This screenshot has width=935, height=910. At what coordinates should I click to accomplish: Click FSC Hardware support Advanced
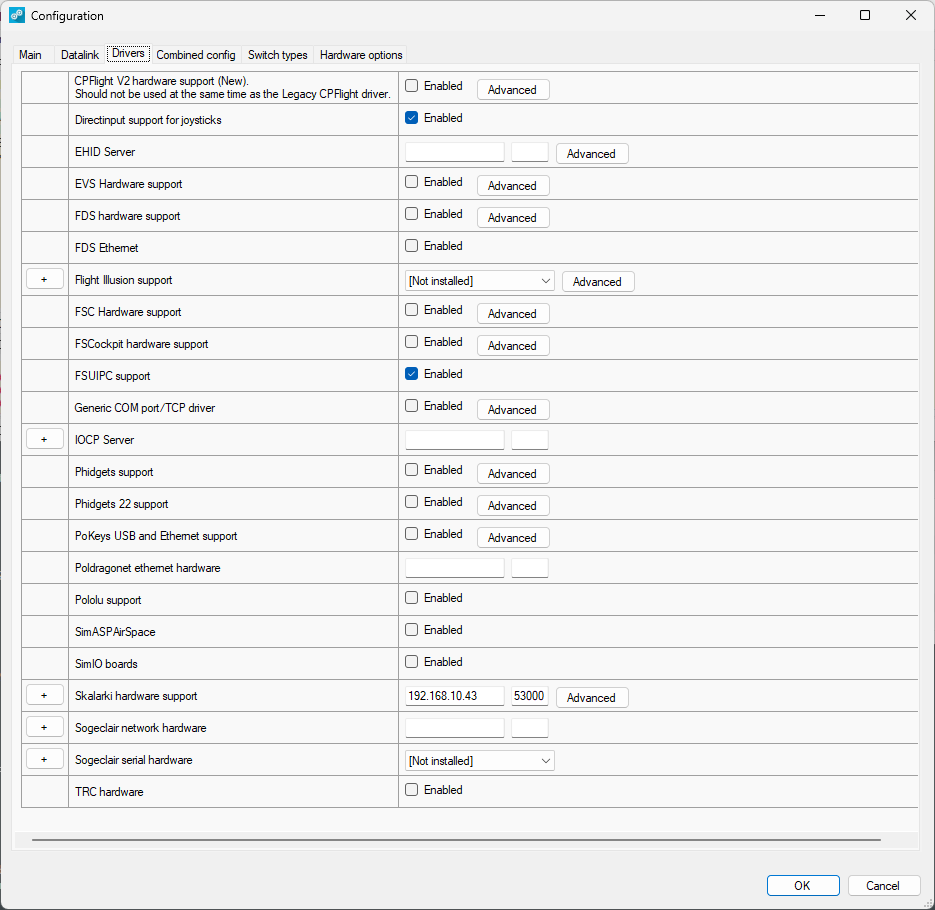point(513,314)
